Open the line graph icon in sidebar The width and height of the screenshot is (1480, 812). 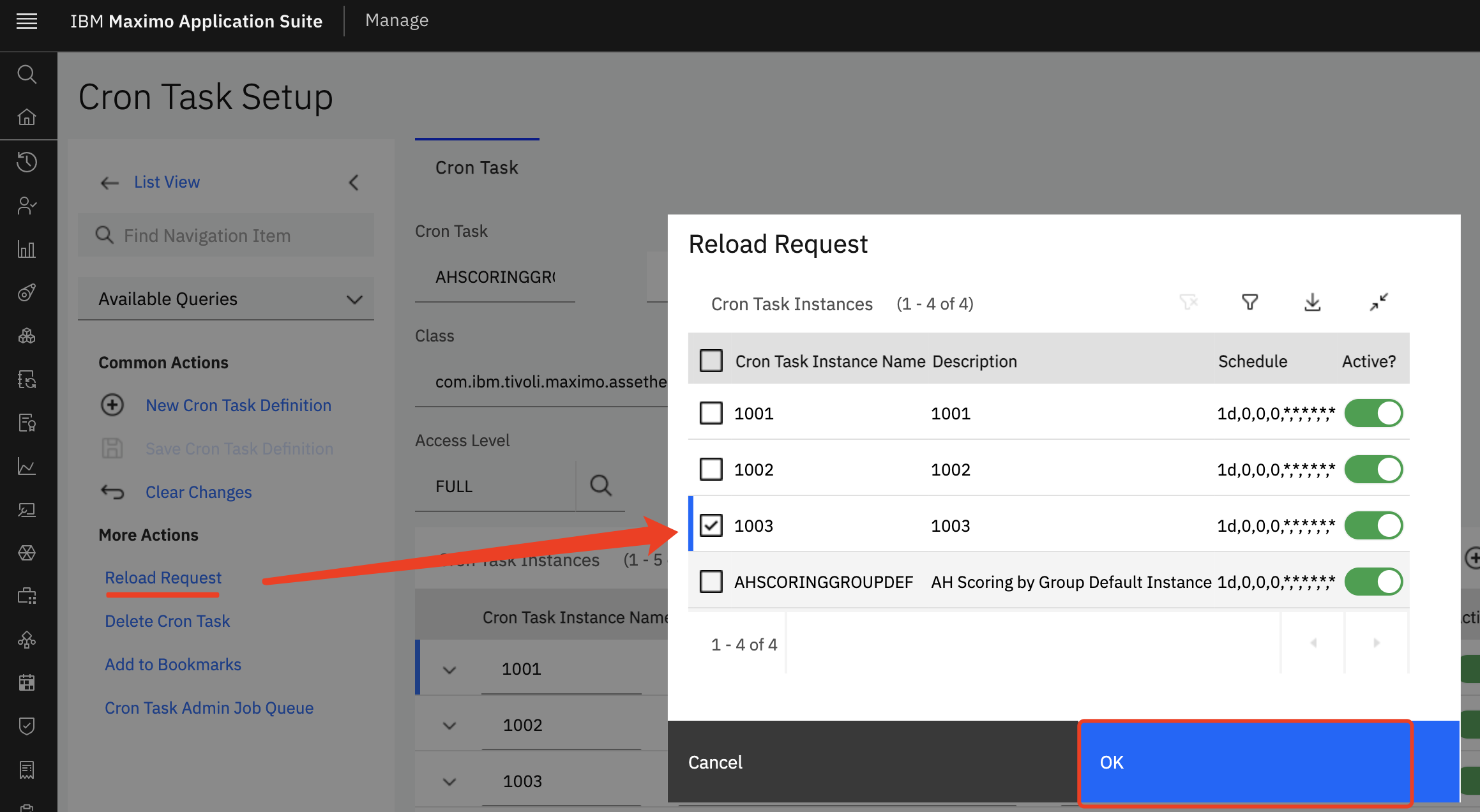[x=27, y=466]
